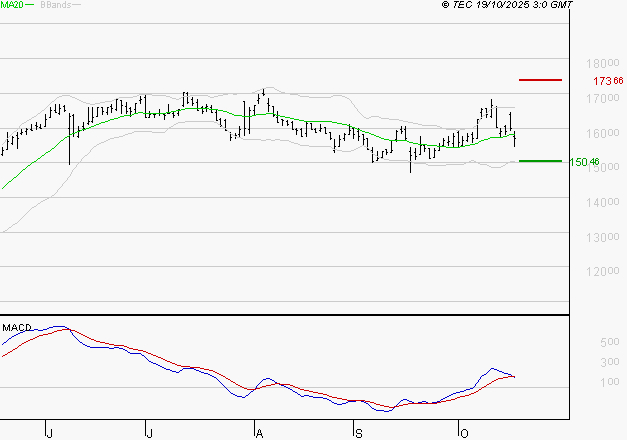627x440 pixels.
Task: Click the 14000 price axis label
Action: tap(603, 202)
